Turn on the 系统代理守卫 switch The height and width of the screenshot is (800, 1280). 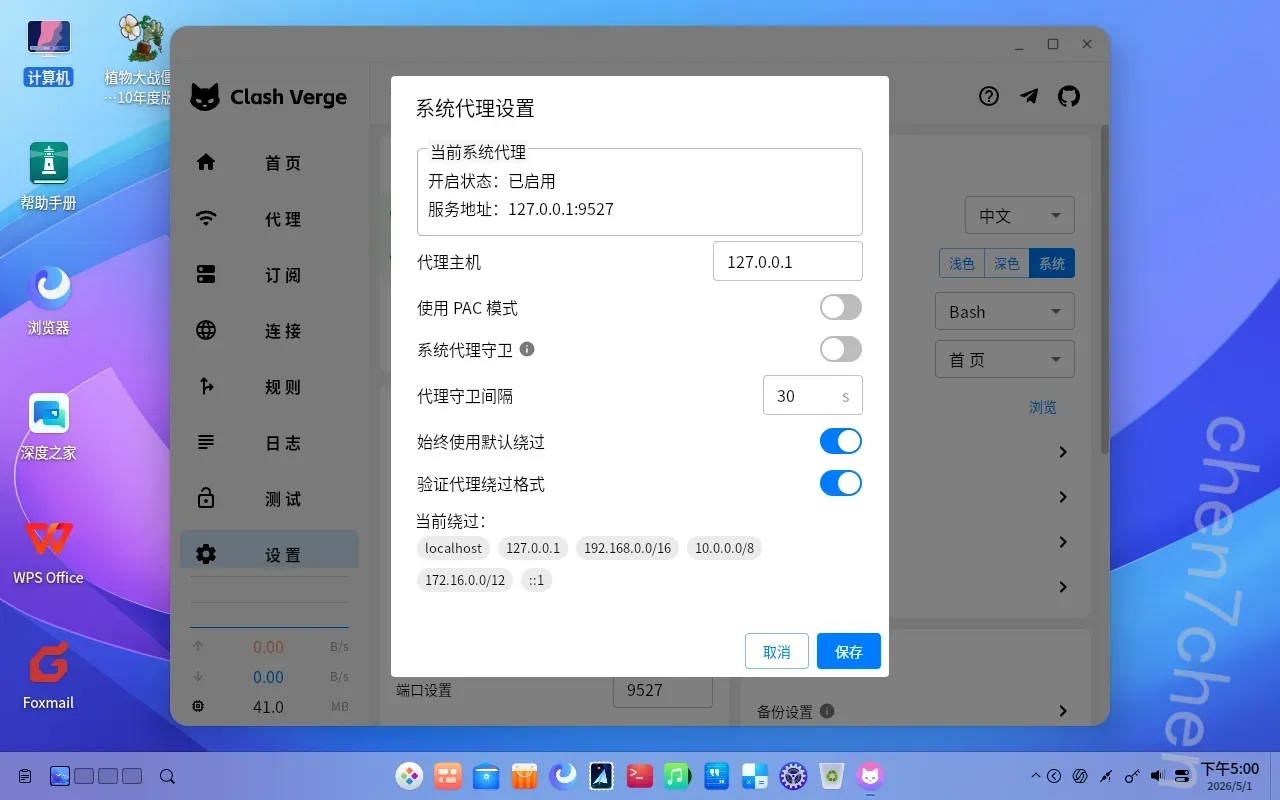(841, 349)
